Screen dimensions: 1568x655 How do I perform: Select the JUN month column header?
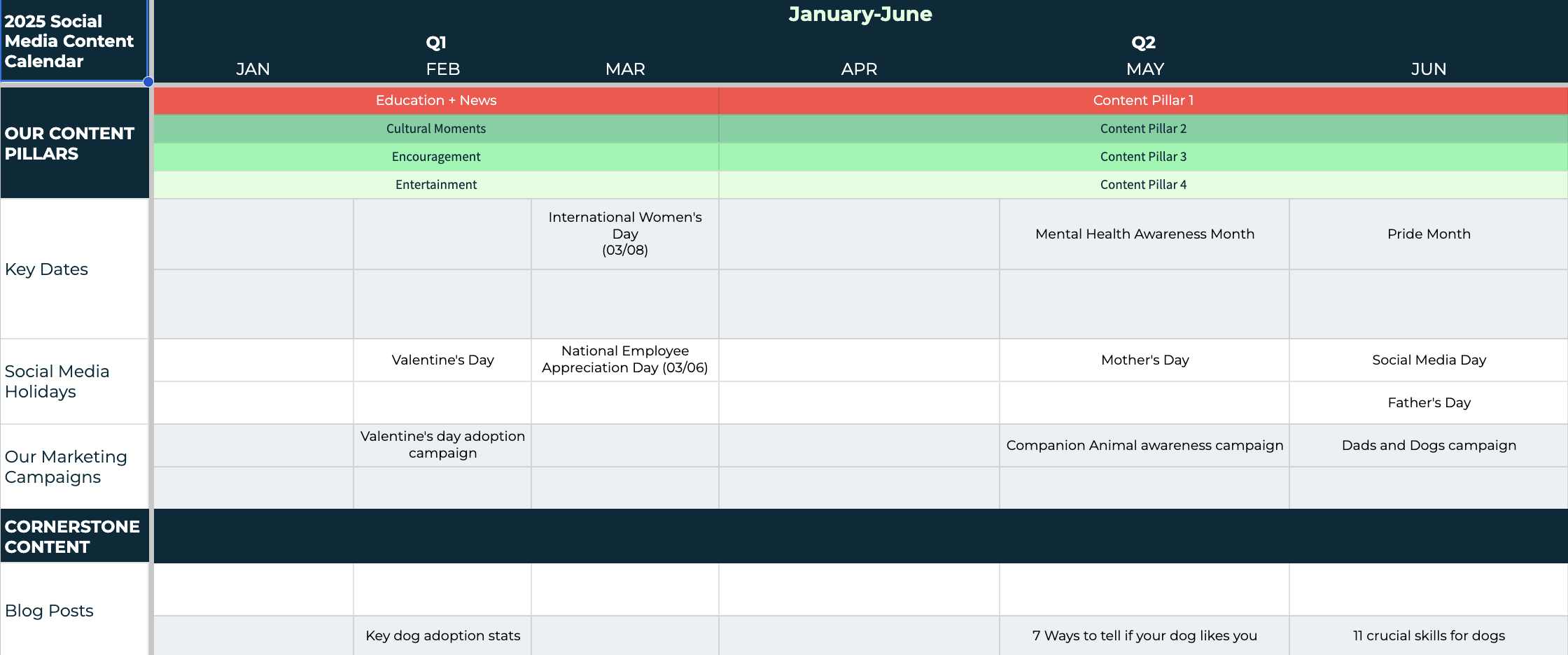pyautogui.click(x=1428, y=69)
